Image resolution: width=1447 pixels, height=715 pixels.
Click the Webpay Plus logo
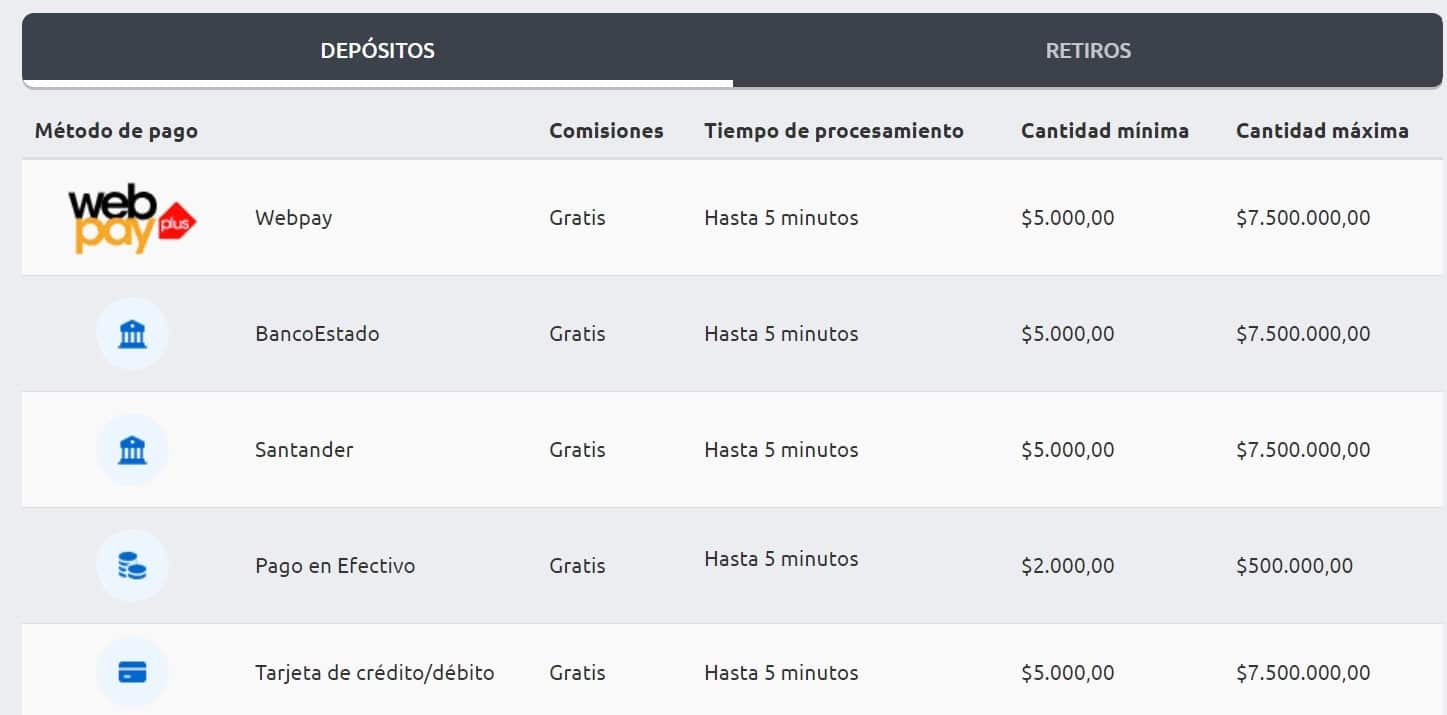tap(132, 217)
